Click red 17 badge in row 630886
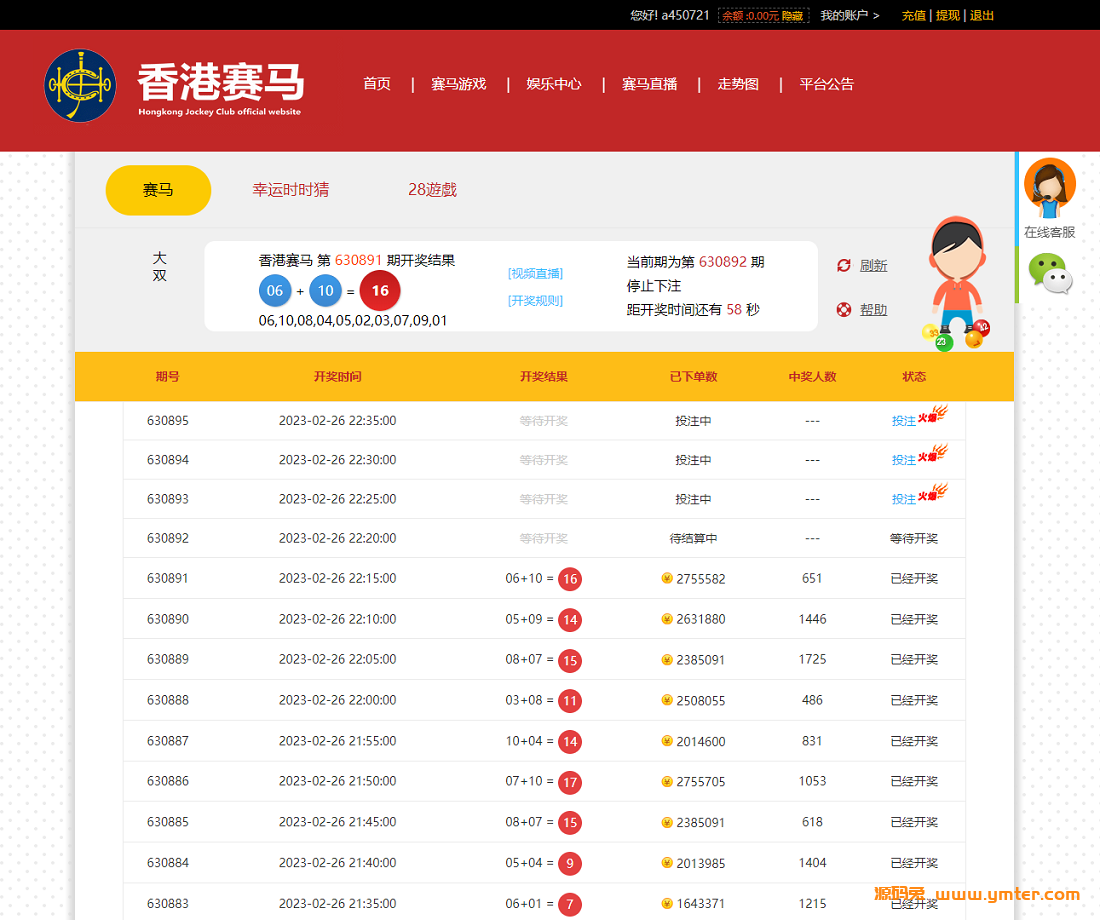Viewport: 1100px width, 920px height. pos(570,782)
